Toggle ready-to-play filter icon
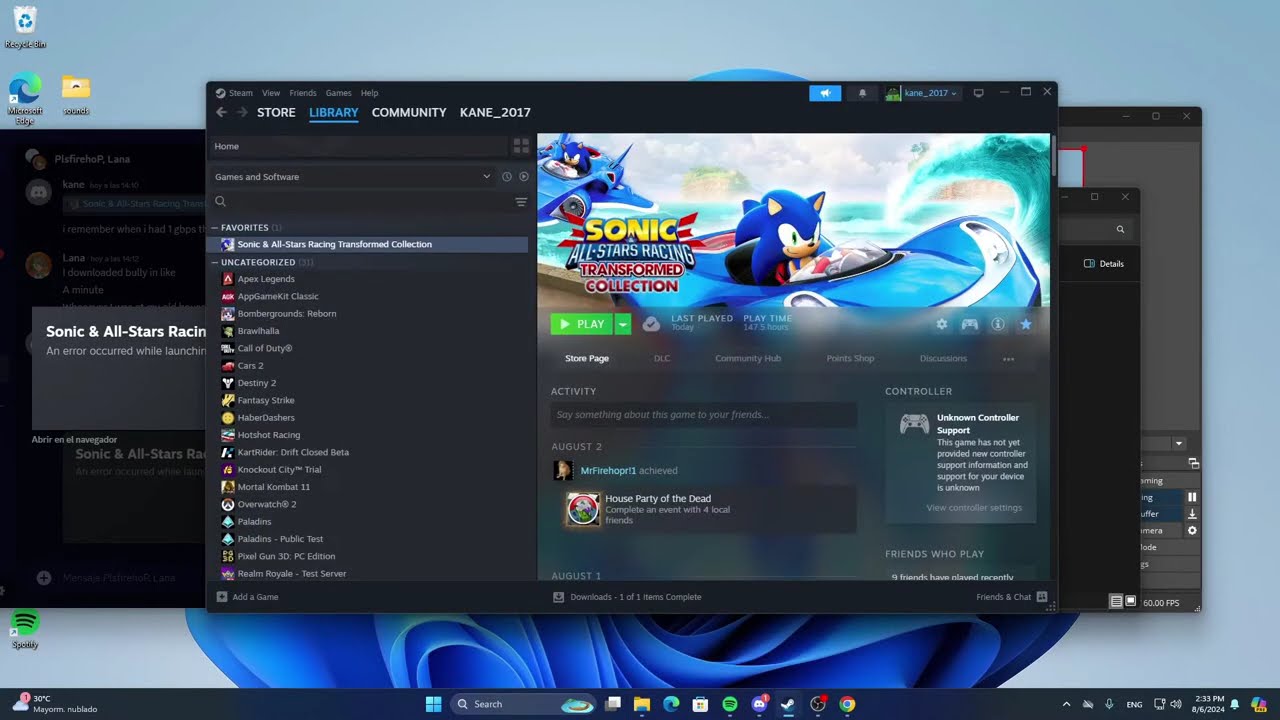Viewport: 1280px width, 720px height. (523, 177)
